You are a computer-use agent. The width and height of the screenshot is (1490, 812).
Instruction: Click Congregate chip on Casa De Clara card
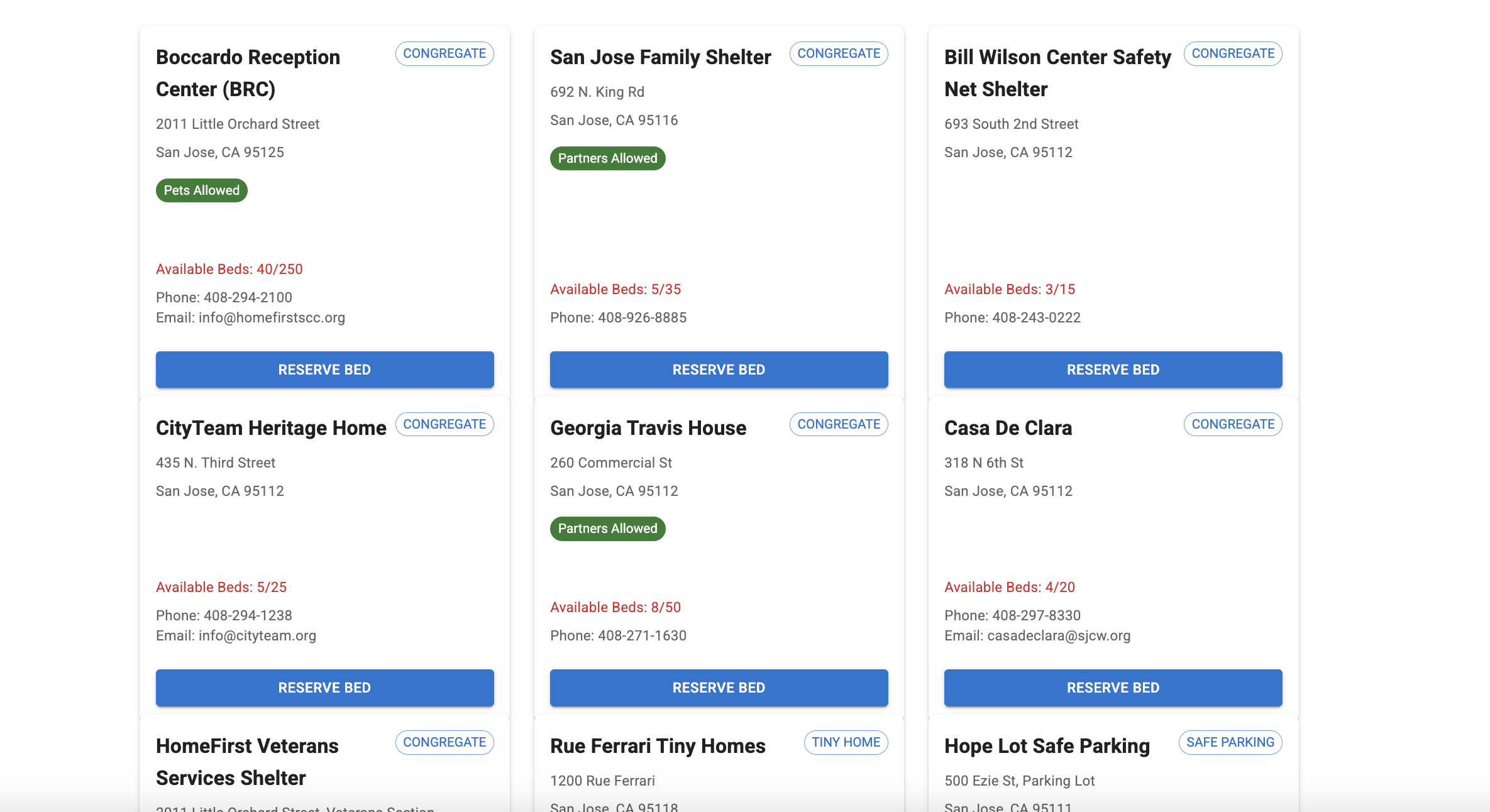[1232, 424]
